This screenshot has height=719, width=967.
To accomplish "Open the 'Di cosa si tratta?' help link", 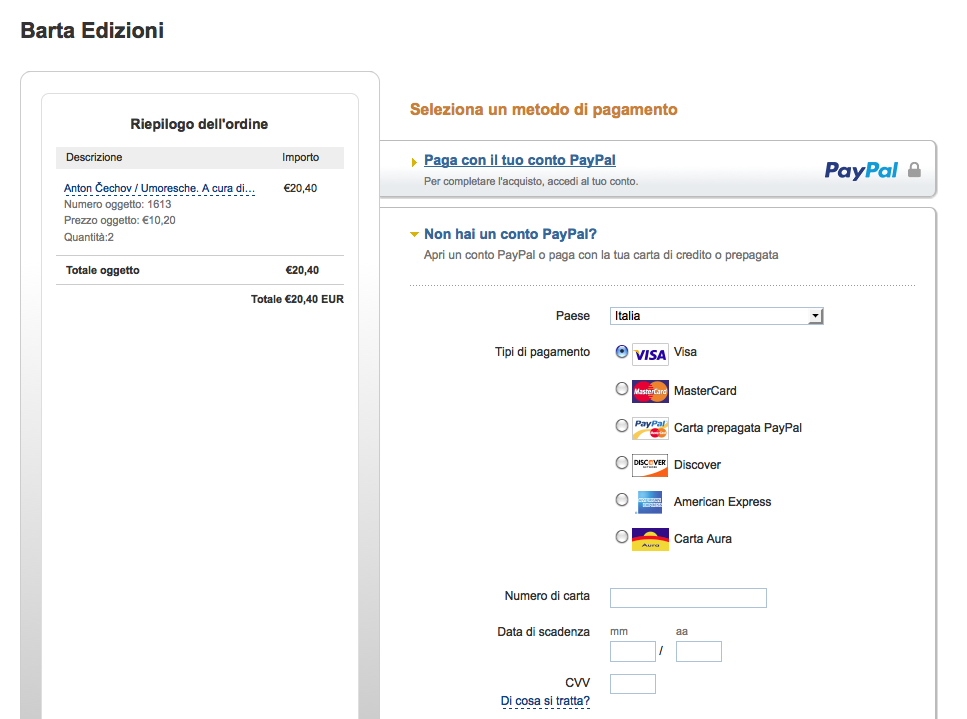I will (x=545, y=701).
